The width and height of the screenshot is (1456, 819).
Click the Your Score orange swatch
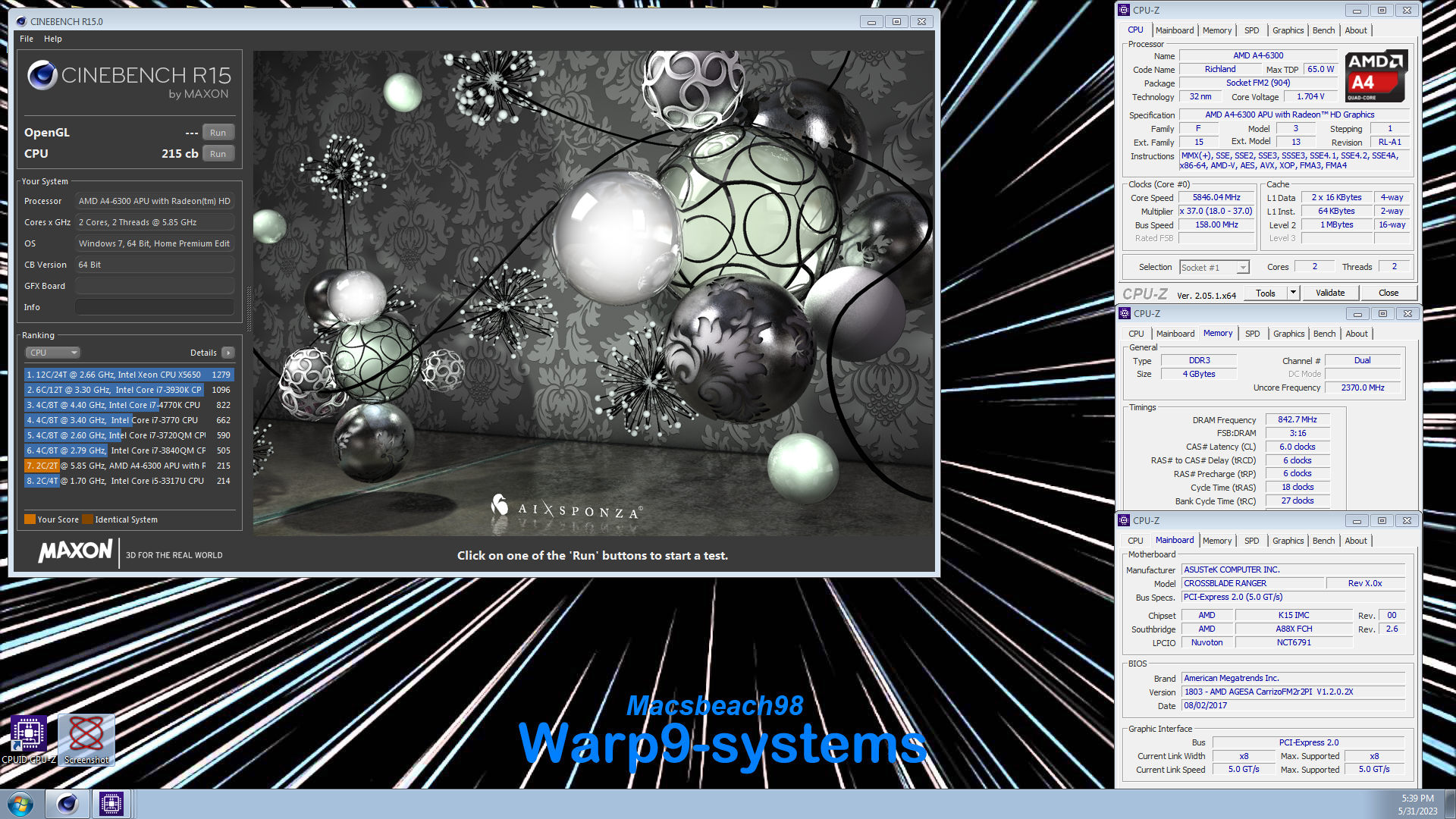coord(30,519)
